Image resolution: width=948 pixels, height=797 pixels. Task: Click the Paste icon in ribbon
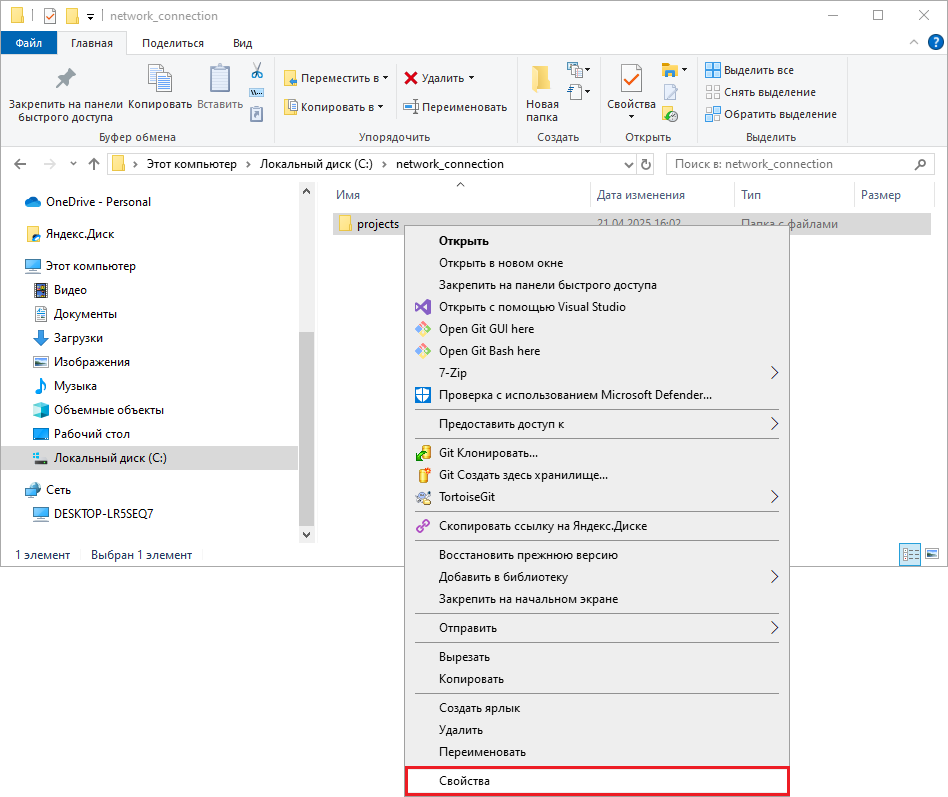pos(220,80)
